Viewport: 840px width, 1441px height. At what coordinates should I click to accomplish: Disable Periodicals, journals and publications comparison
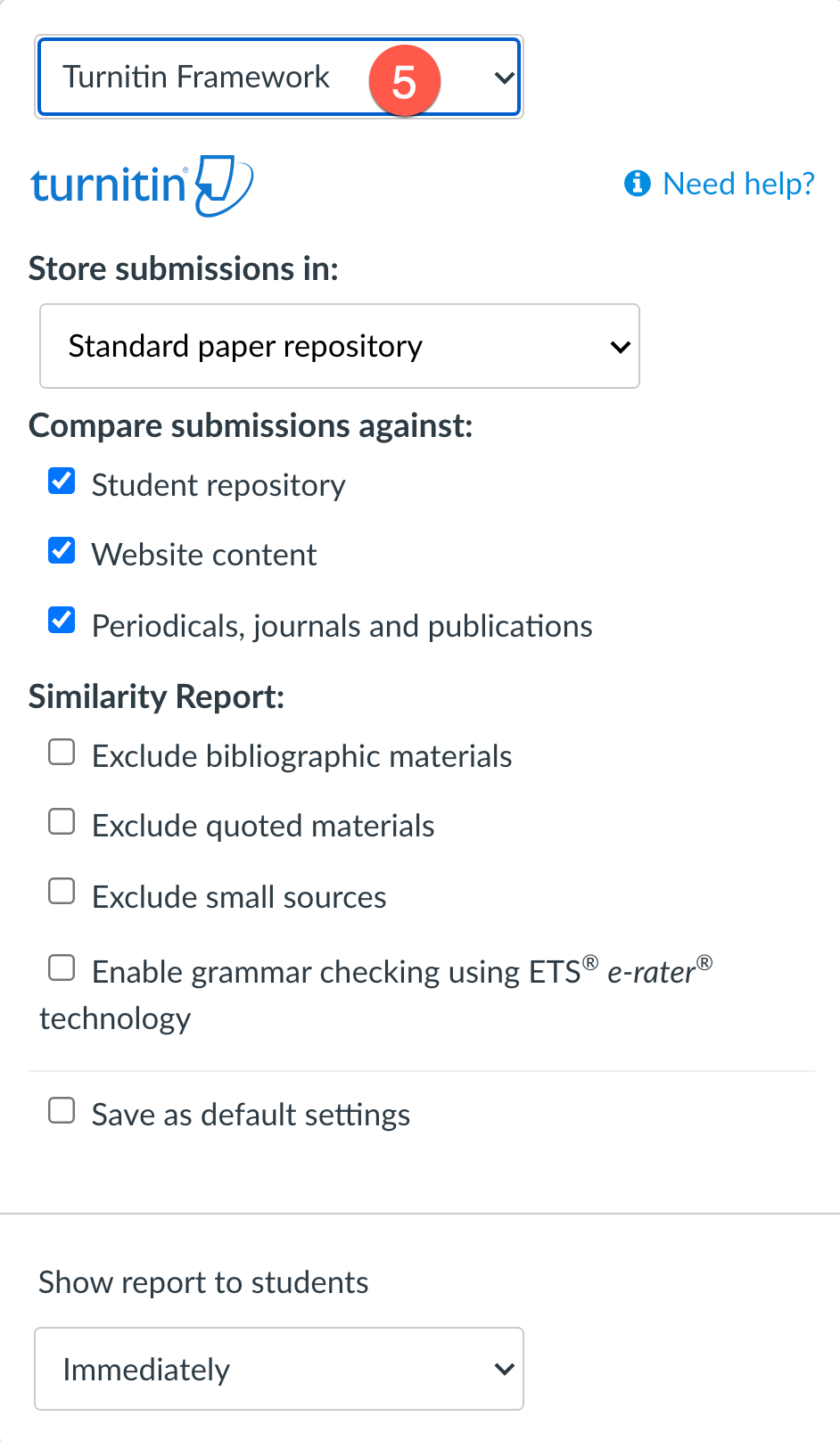(62, 620)
